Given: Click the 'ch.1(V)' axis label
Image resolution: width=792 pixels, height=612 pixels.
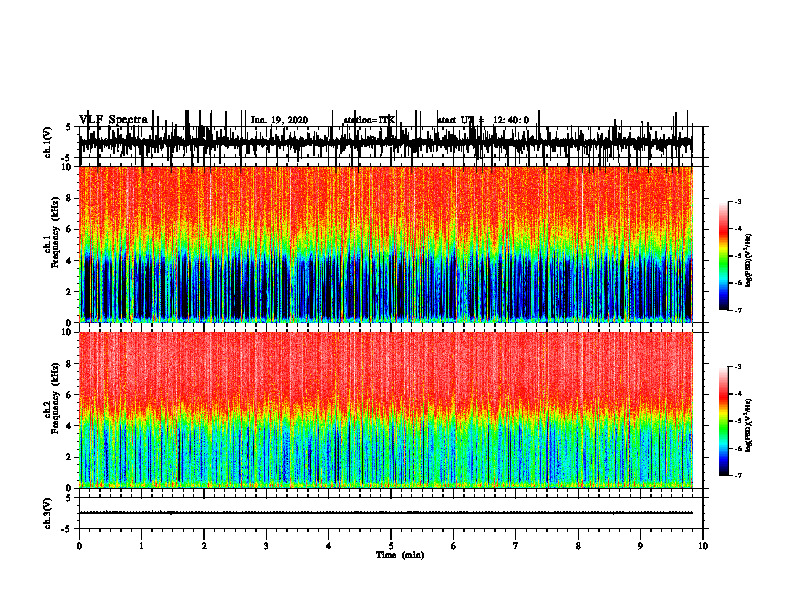Looking at the screenshot, I should pyautogui.click(x=48, y=142).
